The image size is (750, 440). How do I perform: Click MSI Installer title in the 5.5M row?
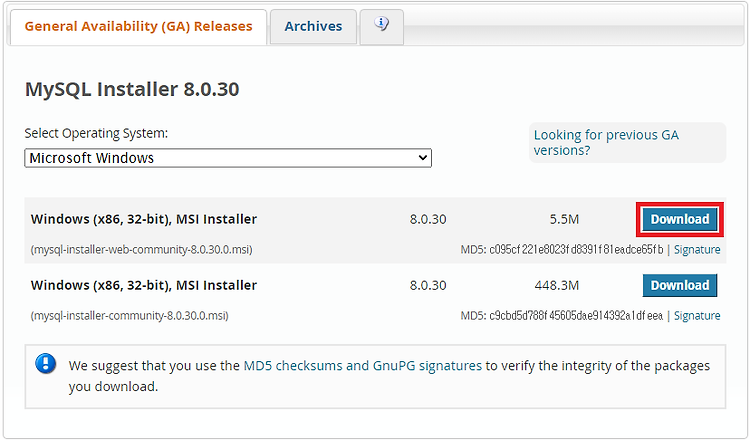(144, 219)
